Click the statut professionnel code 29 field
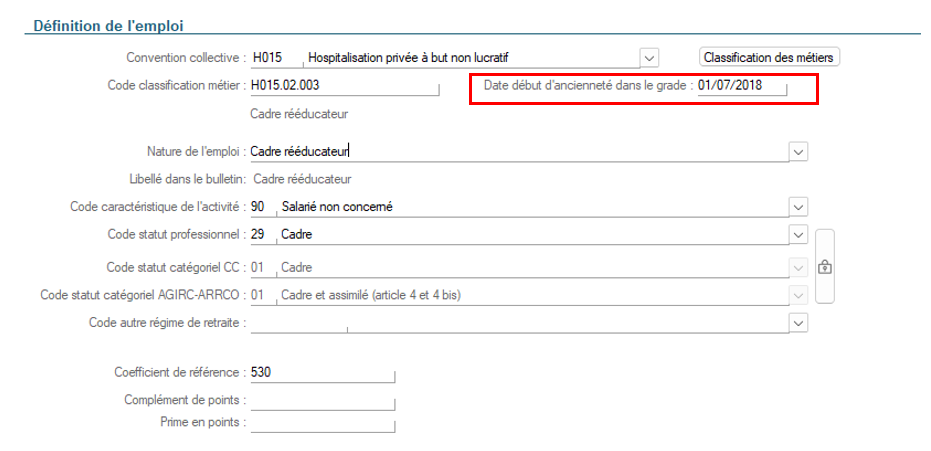The image size is (931, 451). 263,234
